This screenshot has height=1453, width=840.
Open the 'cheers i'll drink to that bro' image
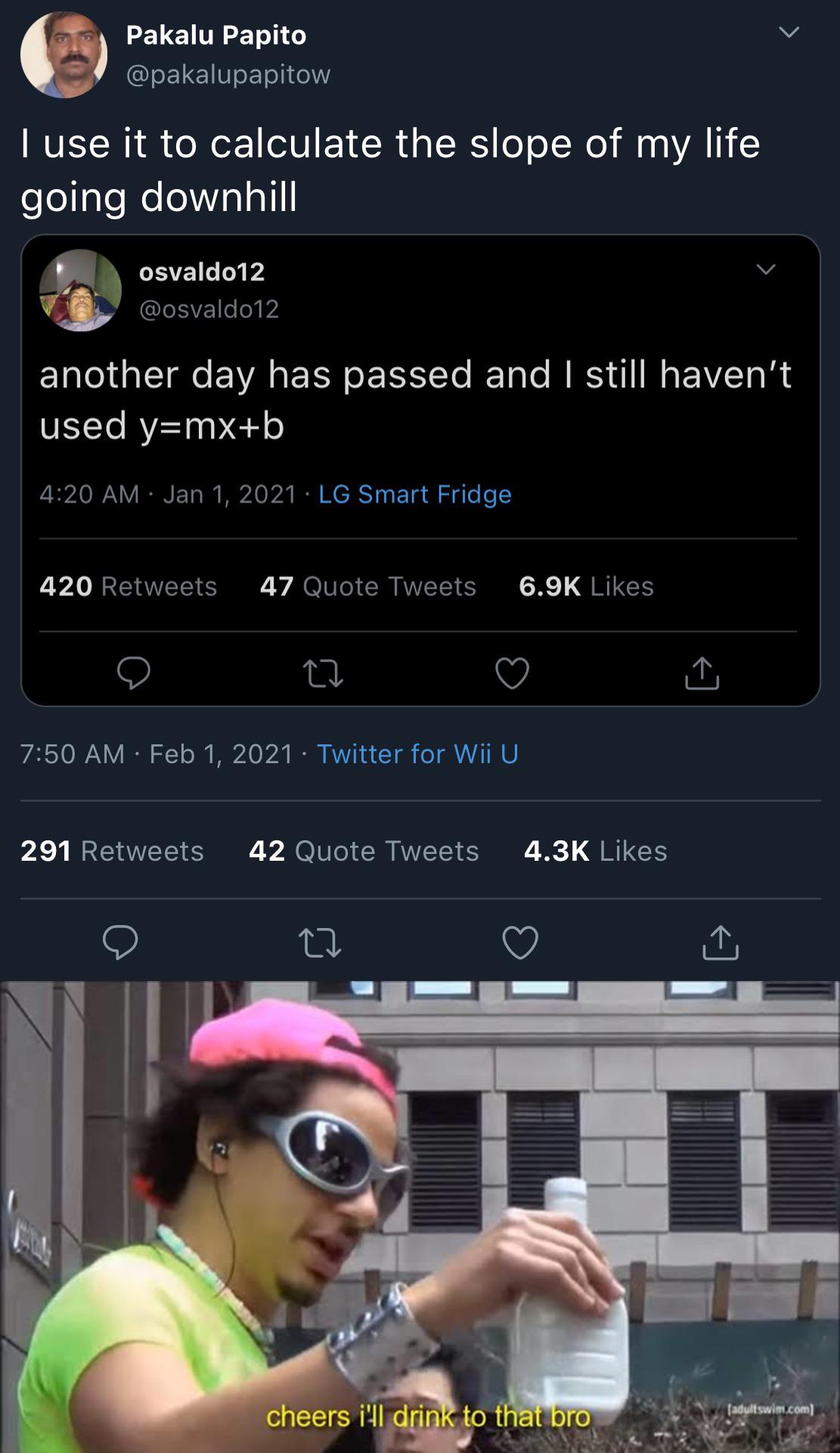point(420,1216)
